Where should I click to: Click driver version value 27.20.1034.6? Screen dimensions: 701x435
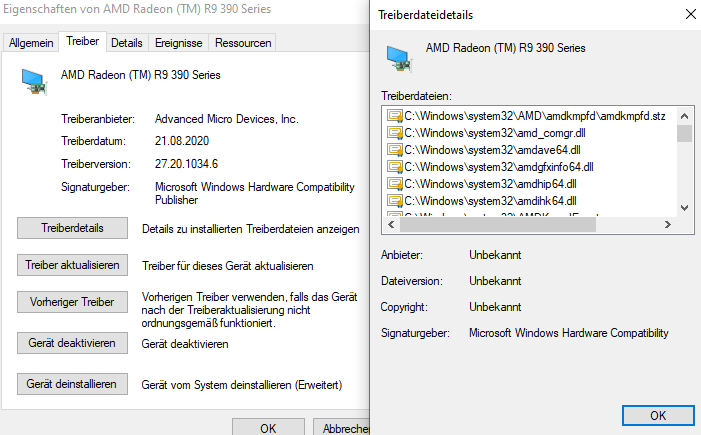[x=186, y=164]
